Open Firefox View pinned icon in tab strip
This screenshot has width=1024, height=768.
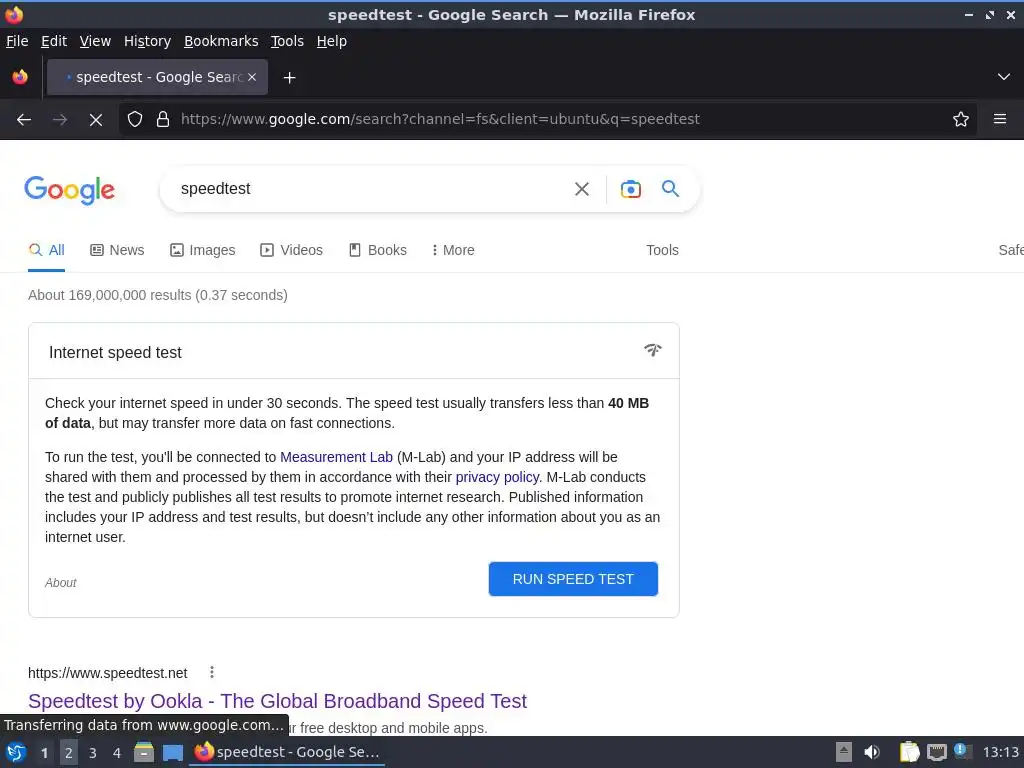(x=20, y=77)
